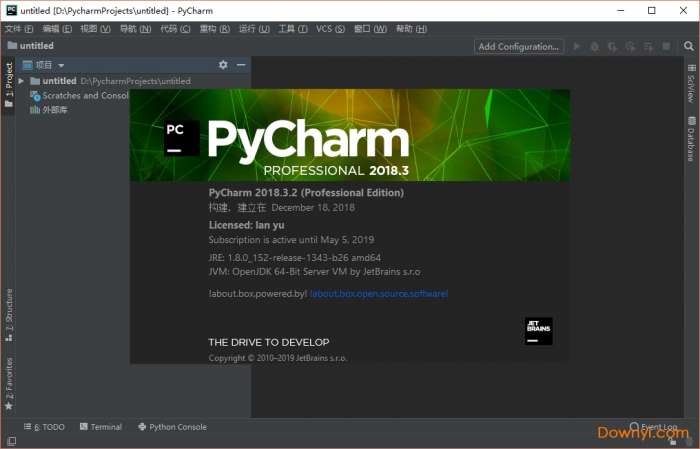The height and width of the screenshot is (449, 700).
Task: Select Scratches and Consoles tree item
Action: pyautogui.click(x=79, y=96)
